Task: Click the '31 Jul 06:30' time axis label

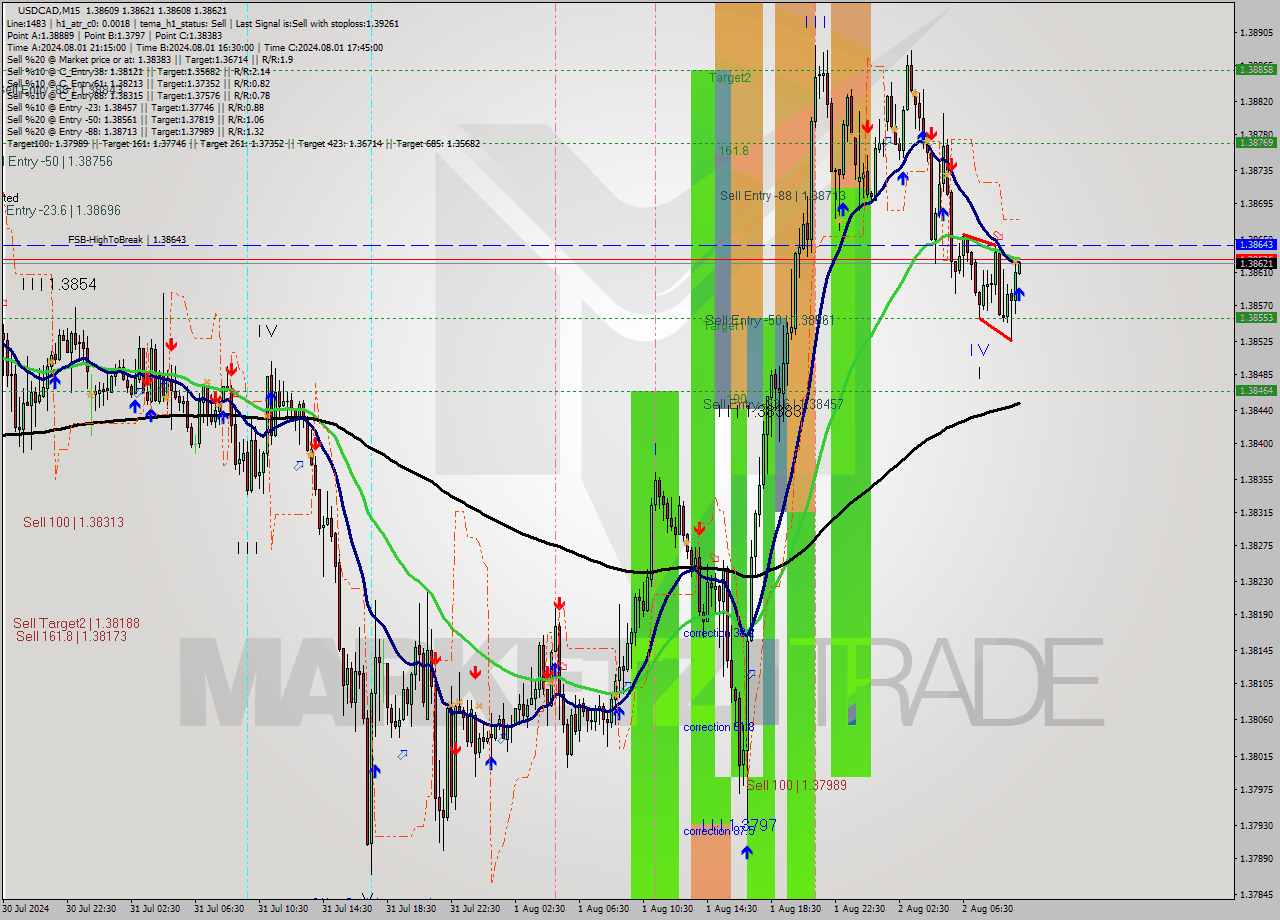Action: 219,909
